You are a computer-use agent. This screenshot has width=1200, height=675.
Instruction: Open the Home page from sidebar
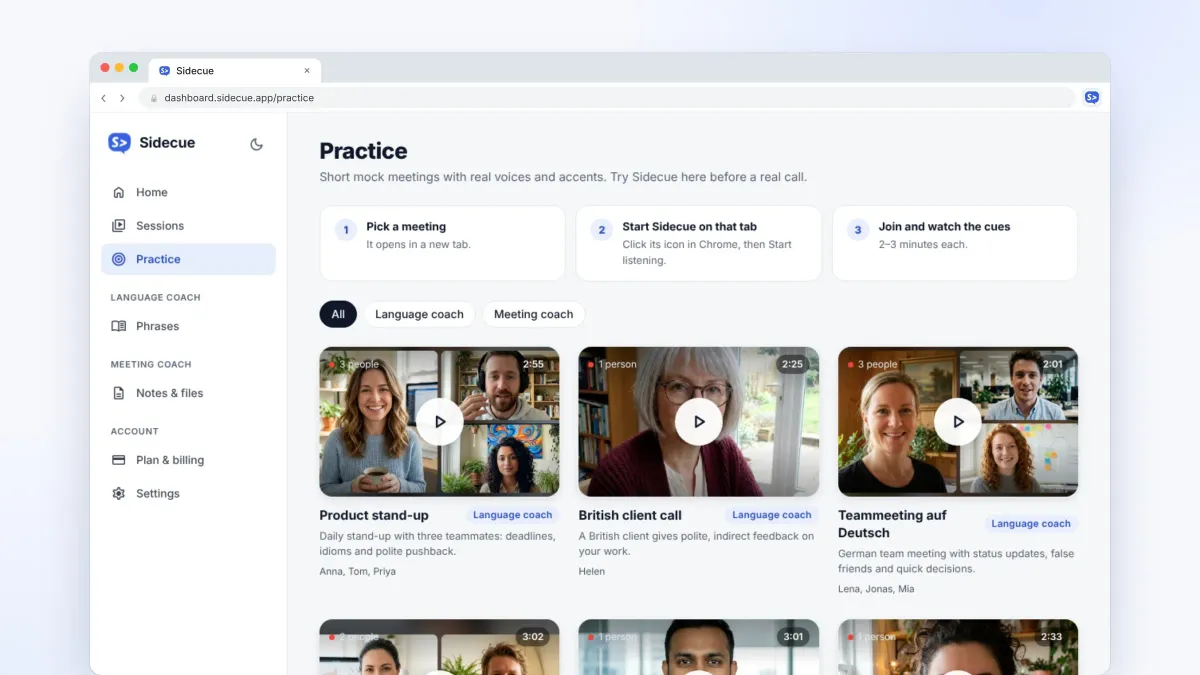click(x=188, y=192)
